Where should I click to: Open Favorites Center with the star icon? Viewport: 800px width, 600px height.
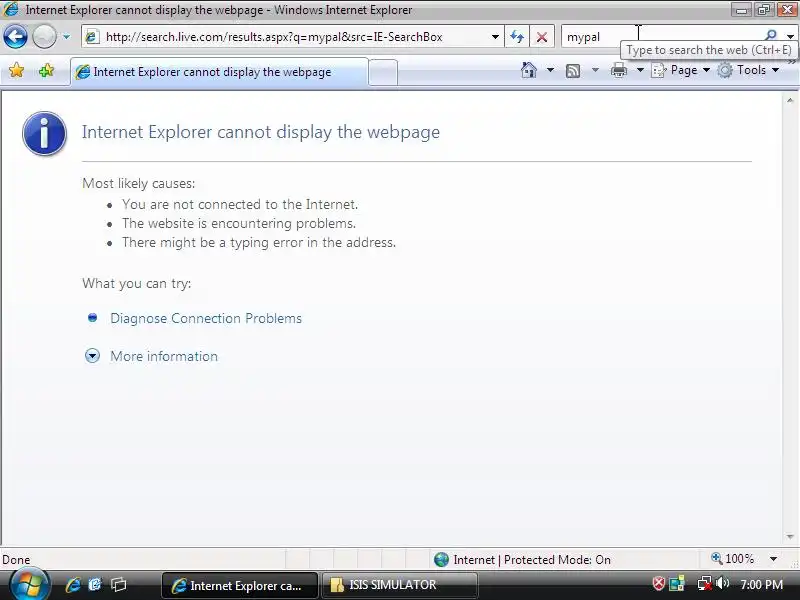click(16, 70)
